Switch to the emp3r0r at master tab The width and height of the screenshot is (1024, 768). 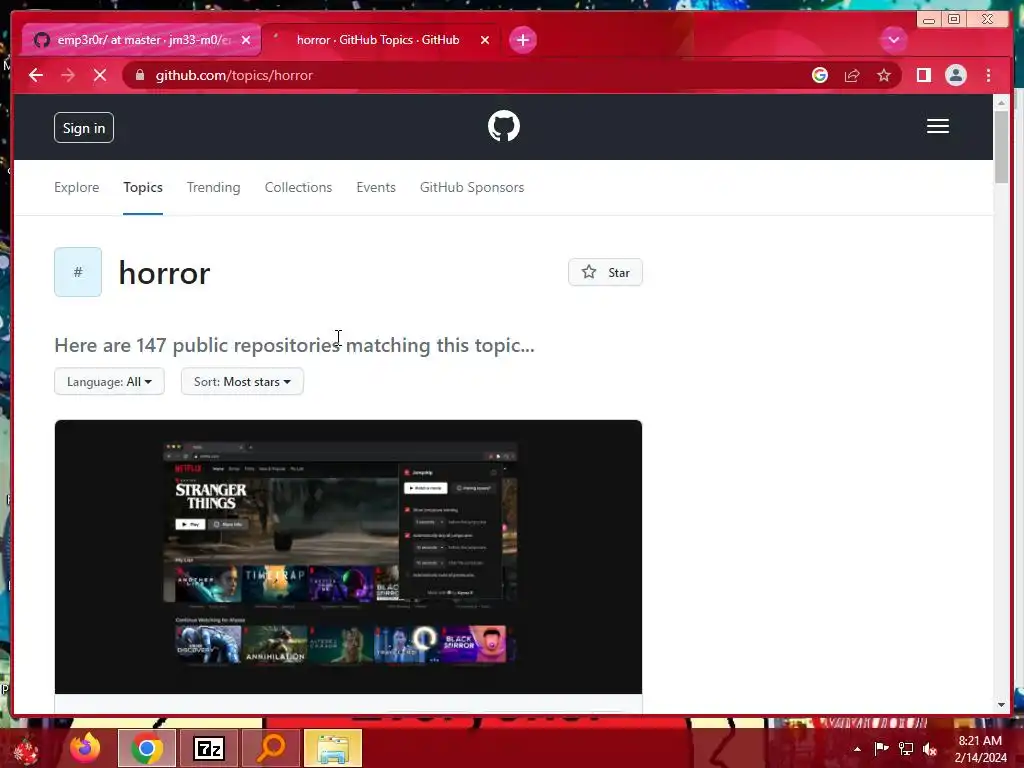141,40
